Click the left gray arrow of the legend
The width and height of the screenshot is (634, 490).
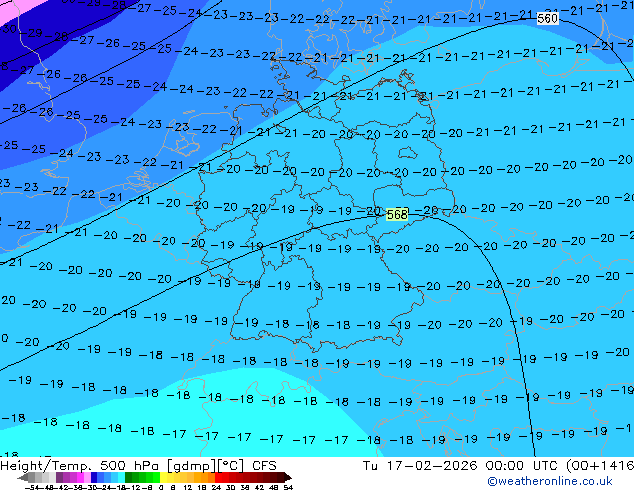(22, 478)
